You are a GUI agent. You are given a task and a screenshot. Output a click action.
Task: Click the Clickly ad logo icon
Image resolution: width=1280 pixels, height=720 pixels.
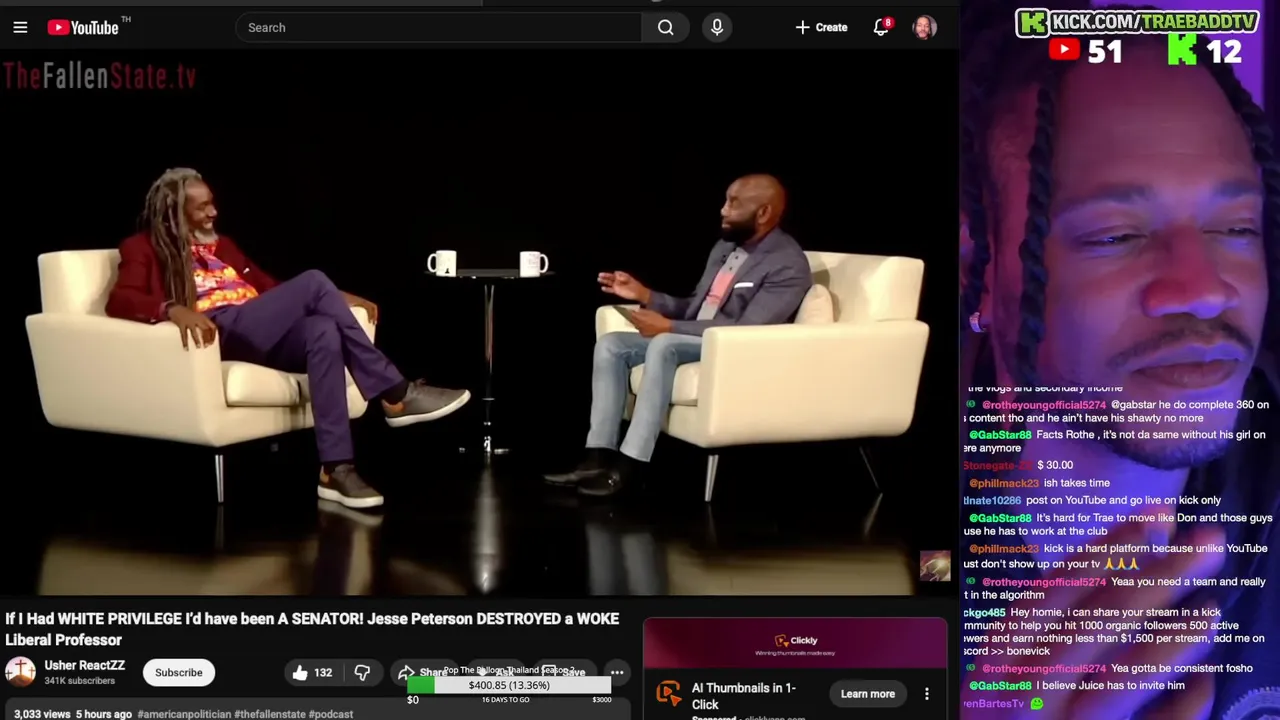[668, 693]
